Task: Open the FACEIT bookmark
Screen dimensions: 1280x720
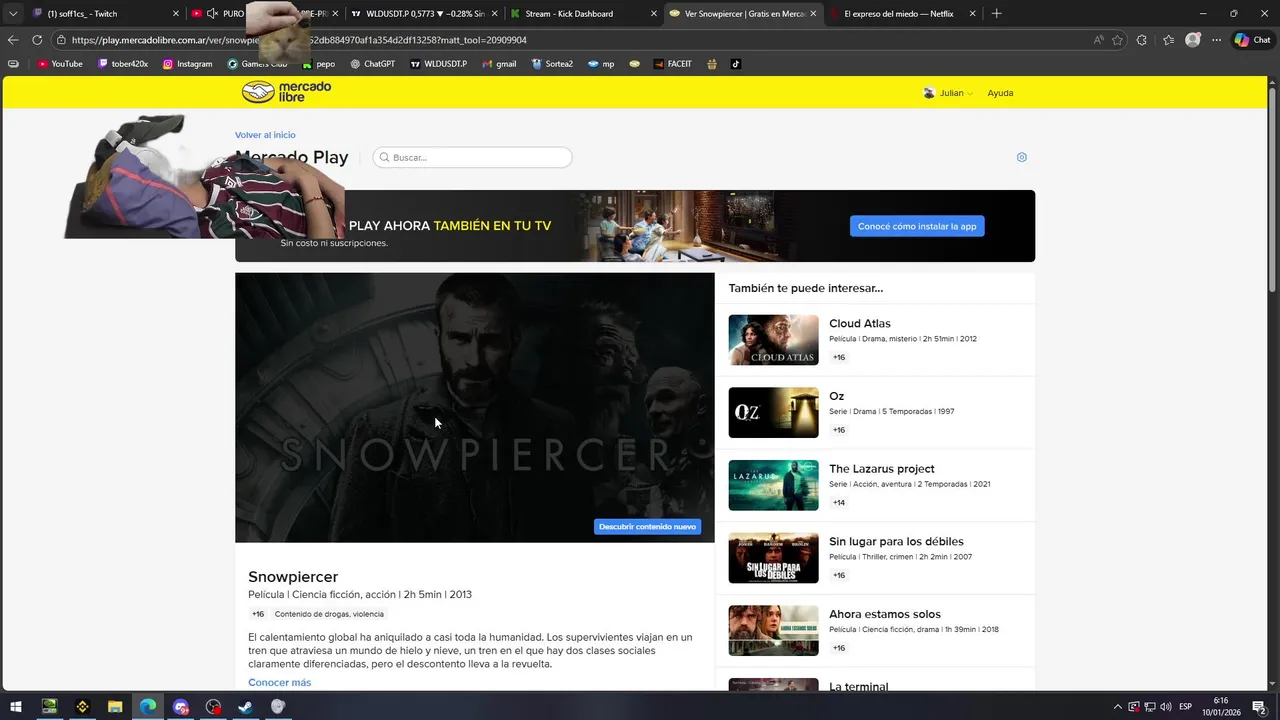Action: pos(673,64)
